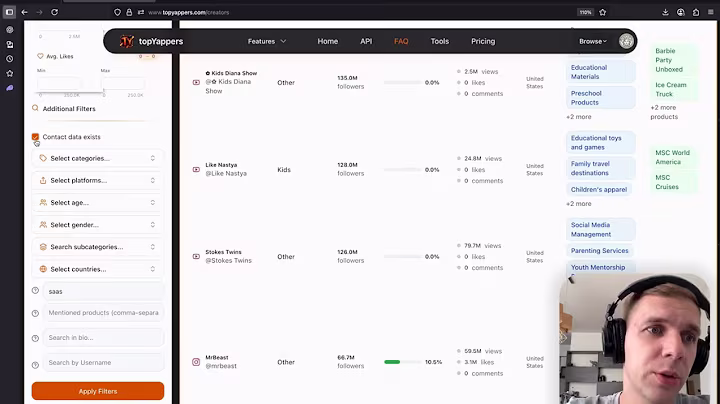Click the history clock sidebar icon

[10, 59]
